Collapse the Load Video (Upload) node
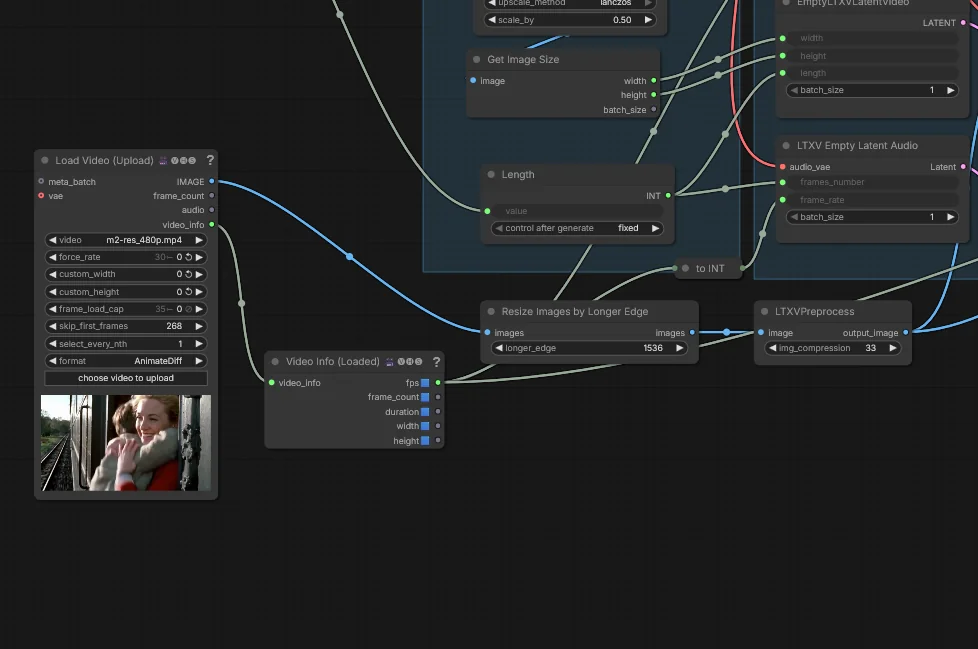Screen dimensions: 978x649 pos(45,160)
